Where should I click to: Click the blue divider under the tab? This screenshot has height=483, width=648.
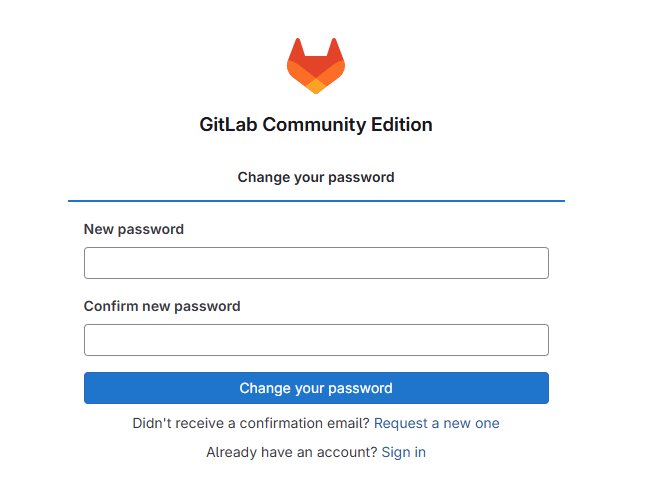tap(316, 201)
